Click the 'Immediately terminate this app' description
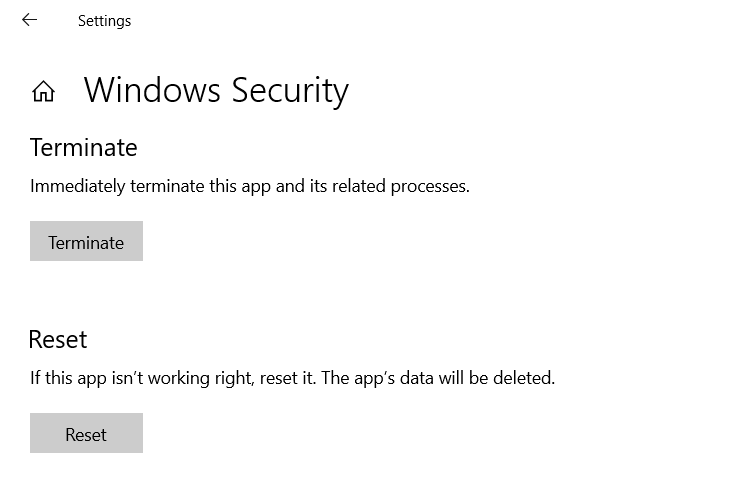This screenshot has height=500, width=750. tap(250, 186)
